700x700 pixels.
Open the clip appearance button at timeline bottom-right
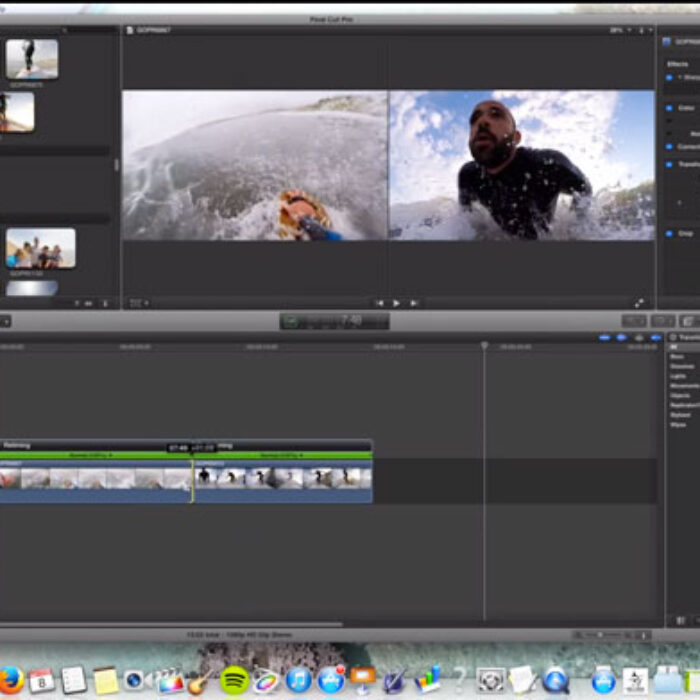(x=643, y=635)
